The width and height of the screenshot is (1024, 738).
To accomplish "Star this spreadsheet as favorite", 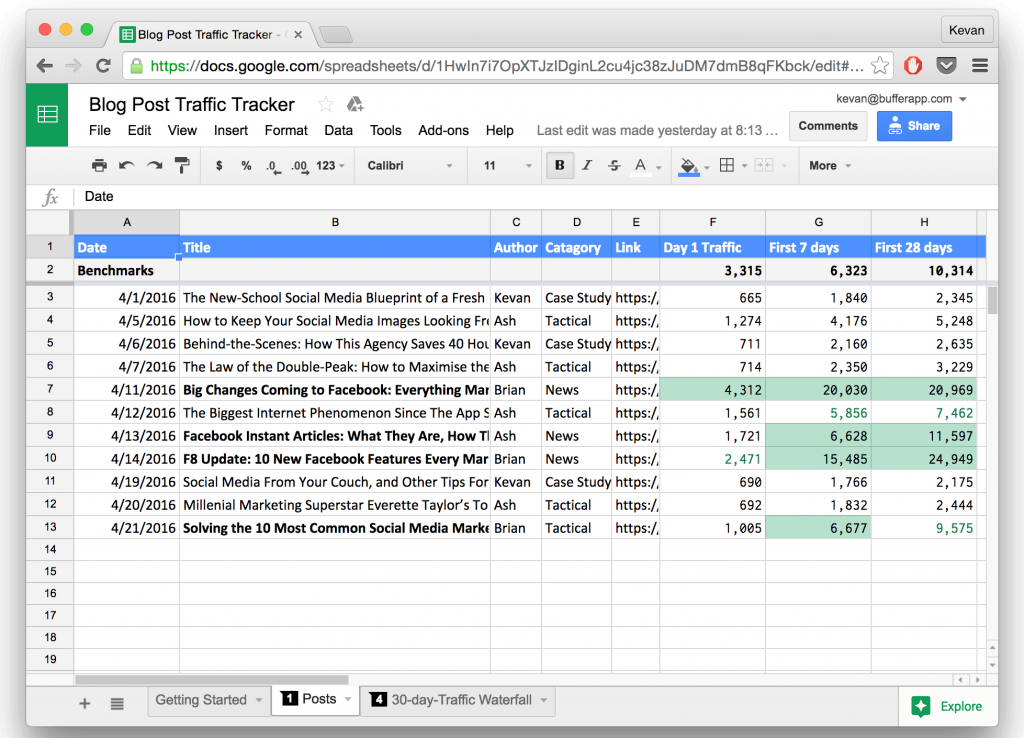I will [x=326, y=103].
